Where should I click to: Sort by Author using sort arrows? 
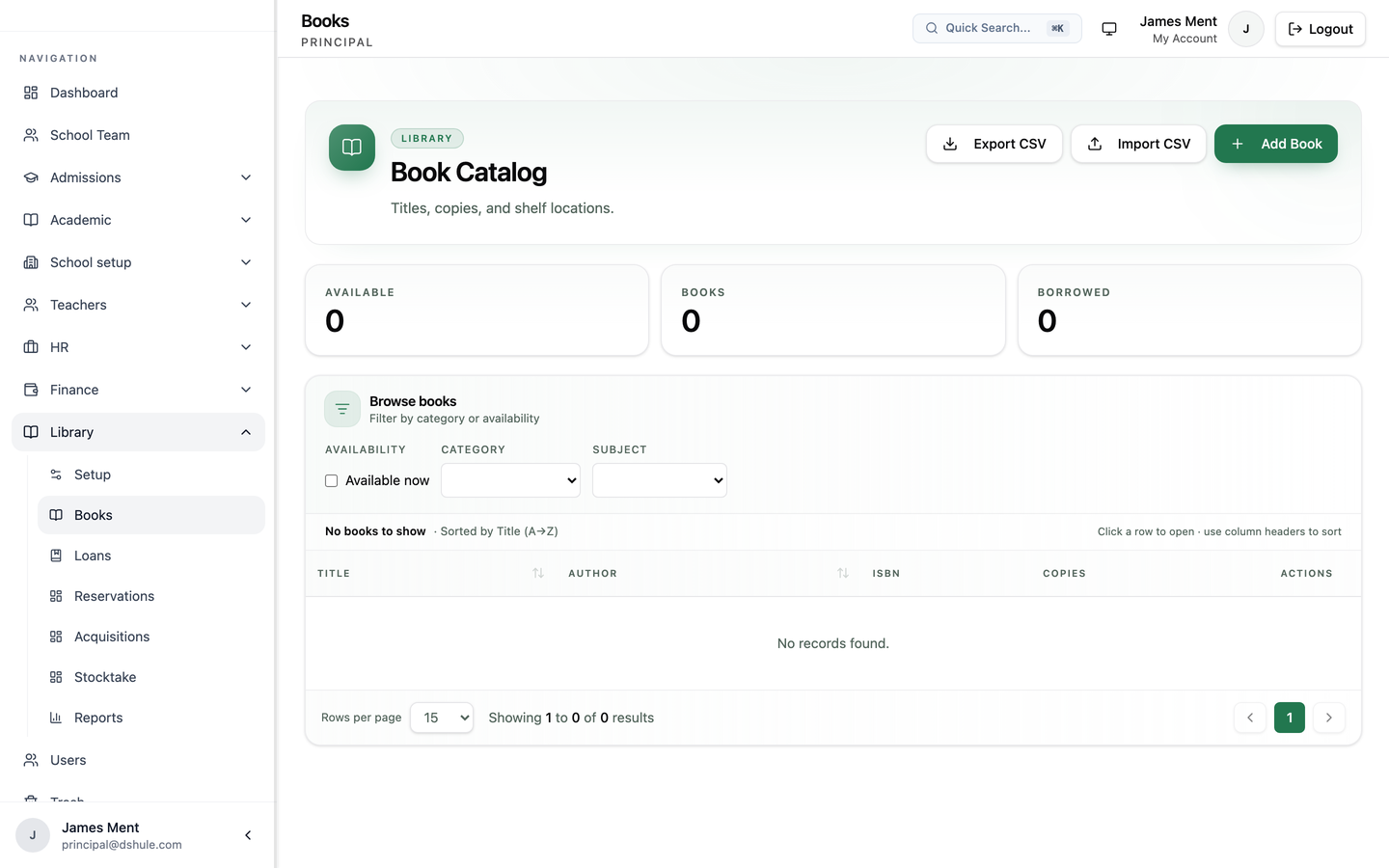pyautogui.click(x=843, y=573)
